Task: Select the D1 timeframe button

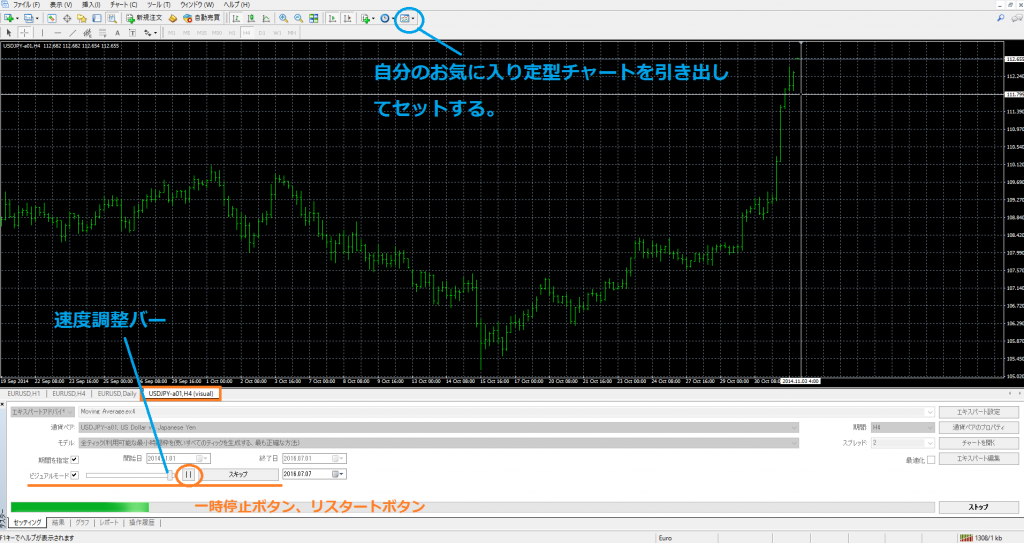Action: [x=262, y=33]
